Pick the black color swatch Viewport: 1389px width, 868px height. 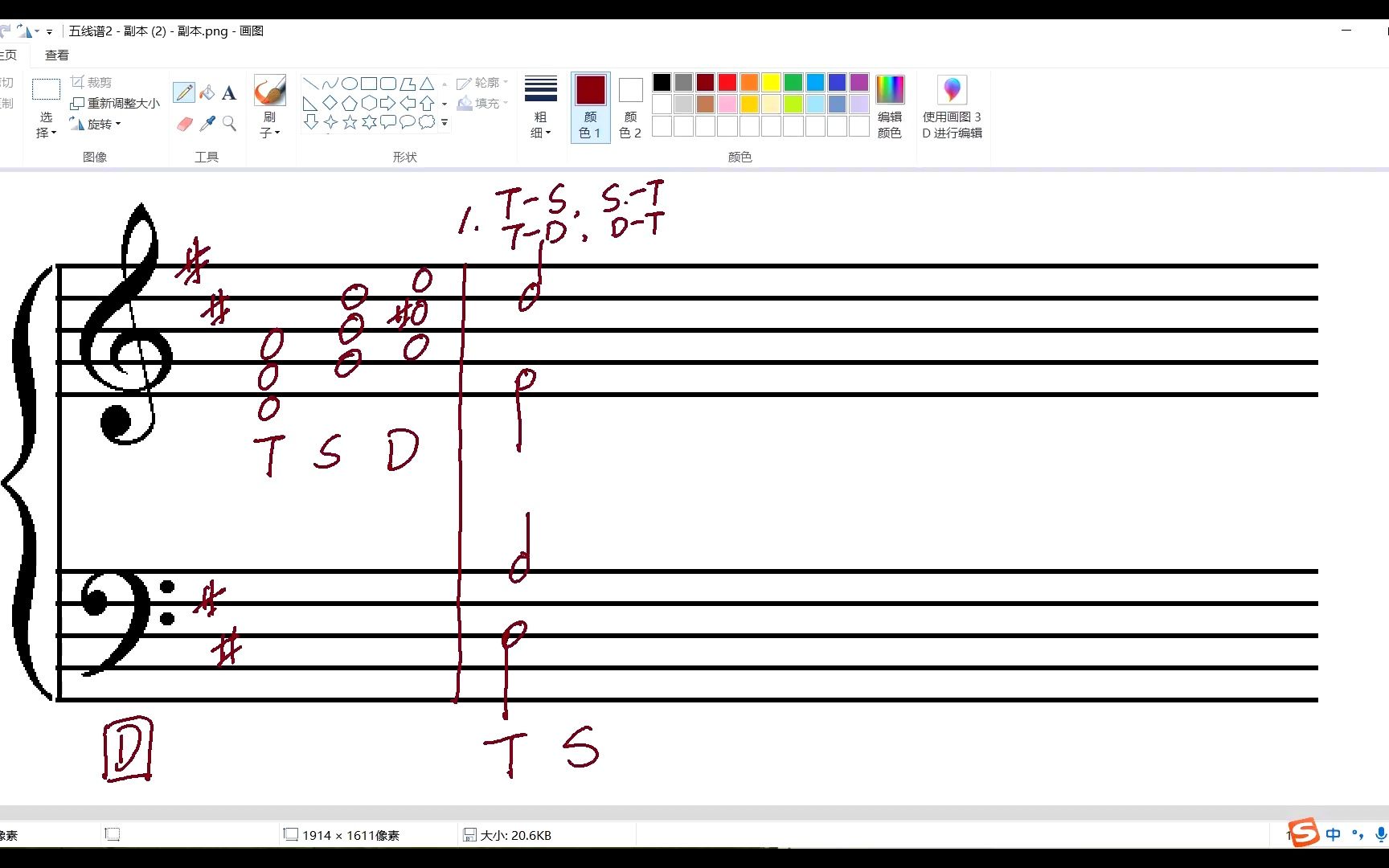coord(662,82)
